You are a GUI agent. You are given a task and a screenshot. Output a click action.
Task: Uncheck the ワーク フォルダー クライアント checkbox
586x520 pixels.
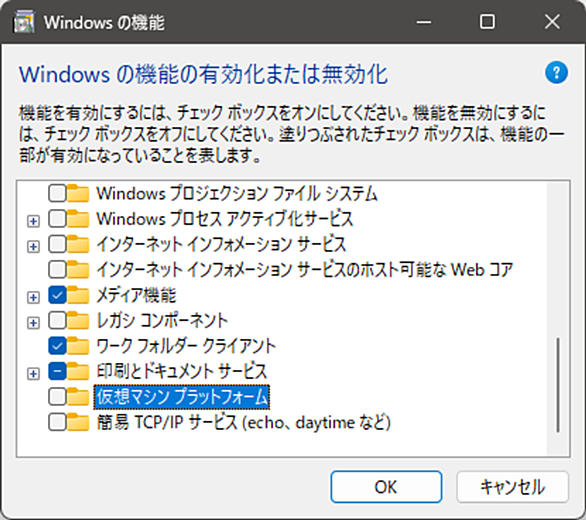click(x=57, y=346)
